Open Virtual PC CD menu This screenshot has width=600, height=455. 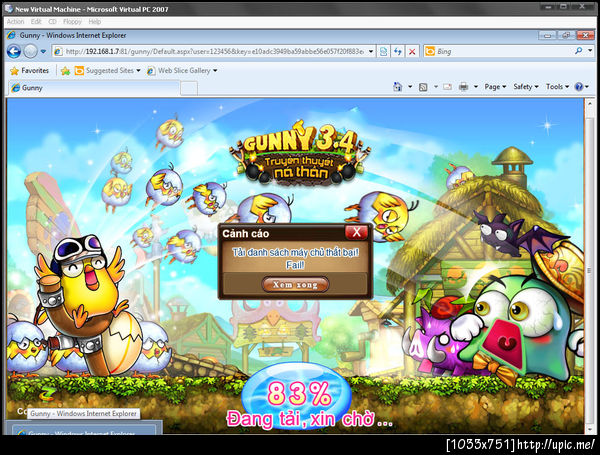[52, 22]
